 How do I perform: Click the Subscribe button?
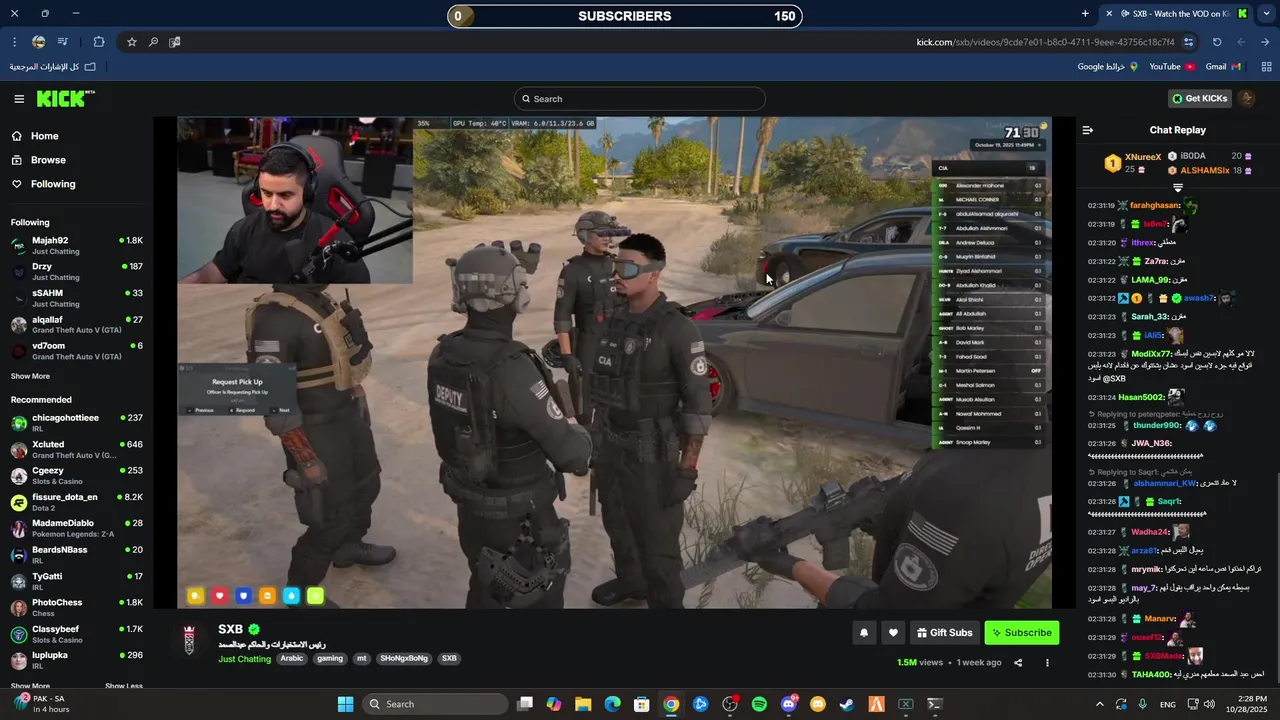[1021, 633]
